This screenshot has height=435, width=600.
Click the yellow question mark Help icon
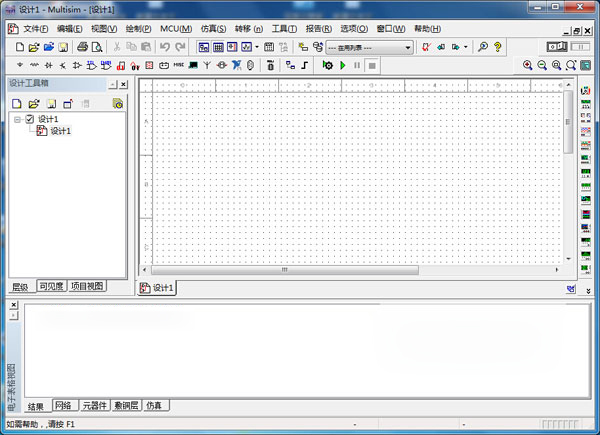click(x=497, y=47)
